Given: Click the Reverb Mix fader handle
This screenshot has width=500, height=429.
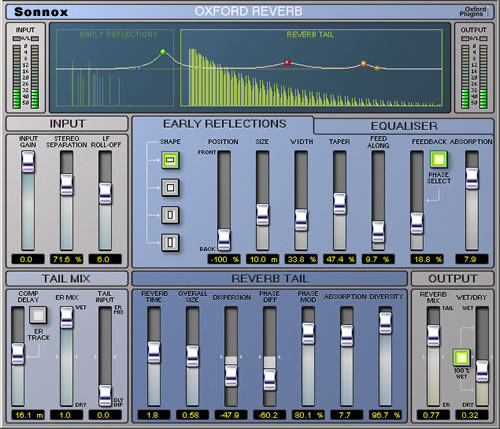Looking at the screenshot, I should [434, 336].
